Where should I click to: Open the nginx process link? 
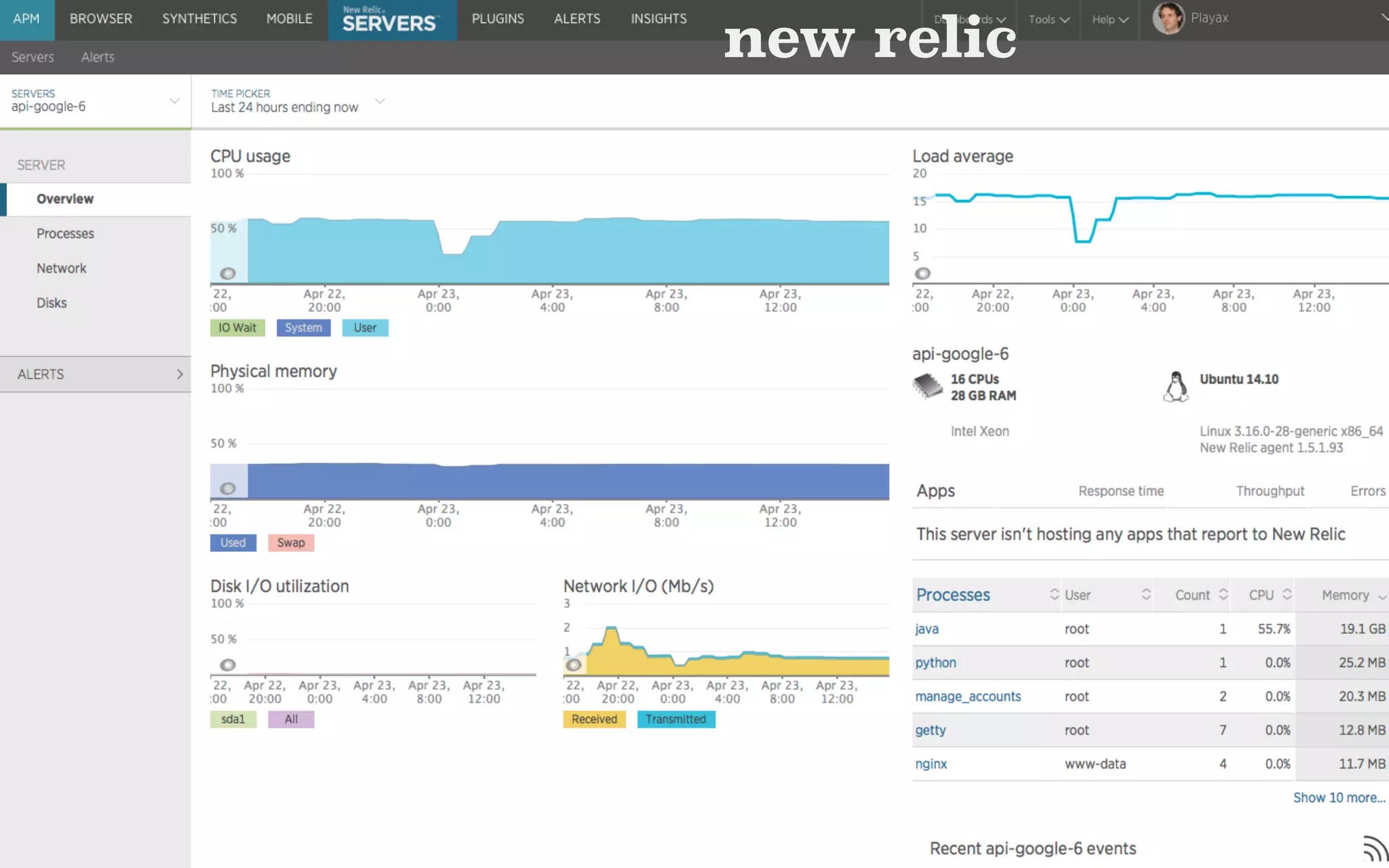point(931,764)
